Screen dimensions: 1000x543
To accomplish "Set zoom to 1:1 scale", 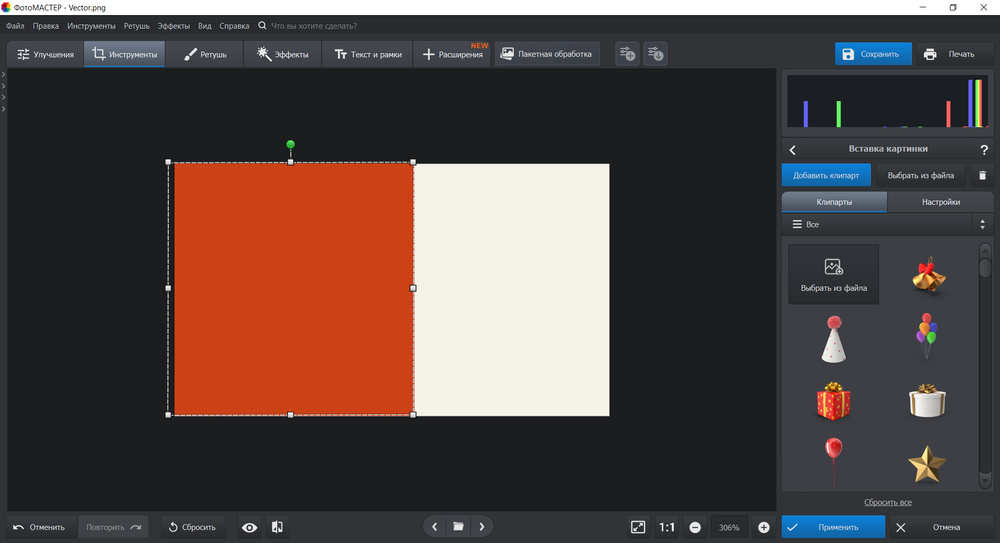I will click(x=666, y=527).
